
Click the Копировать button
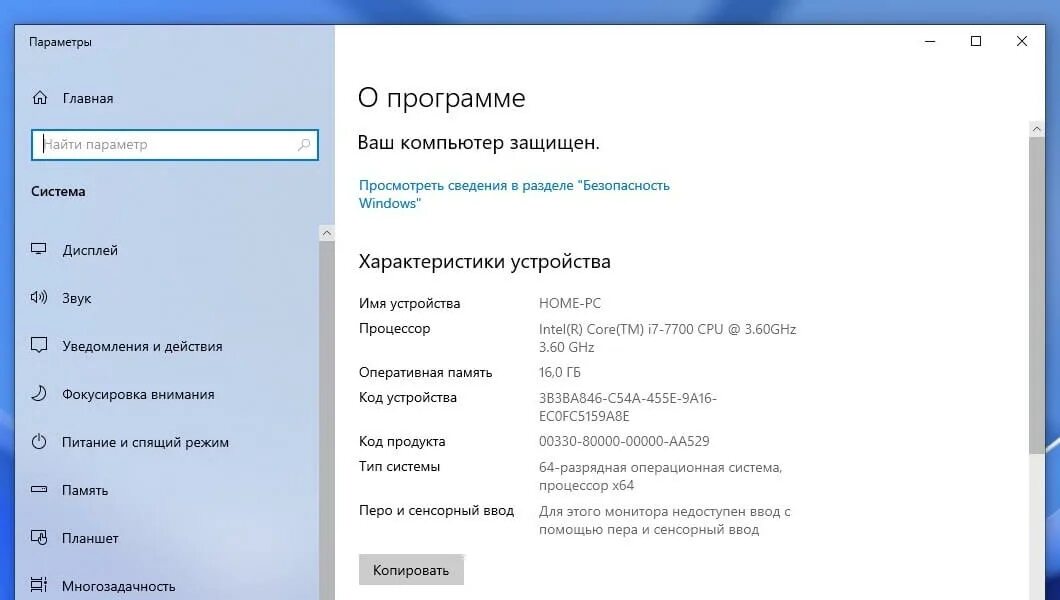(x=411, y=570)
